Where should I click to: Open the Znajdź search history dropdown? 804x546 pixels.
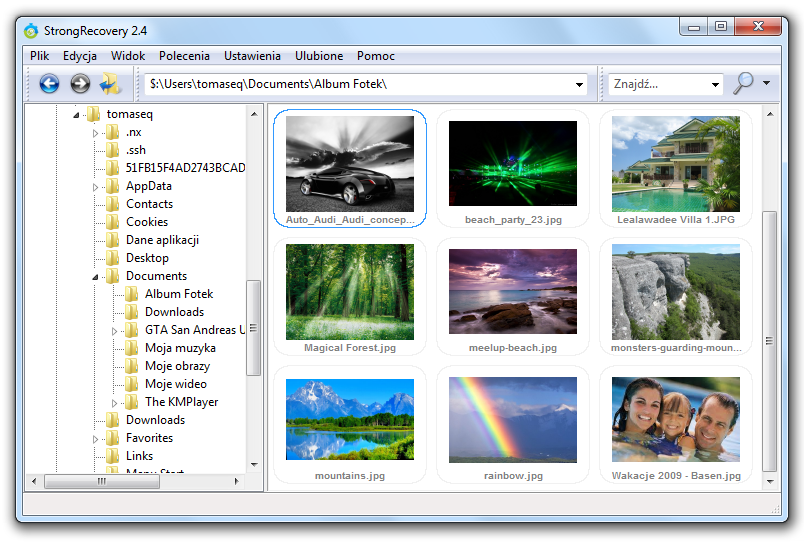715,85
